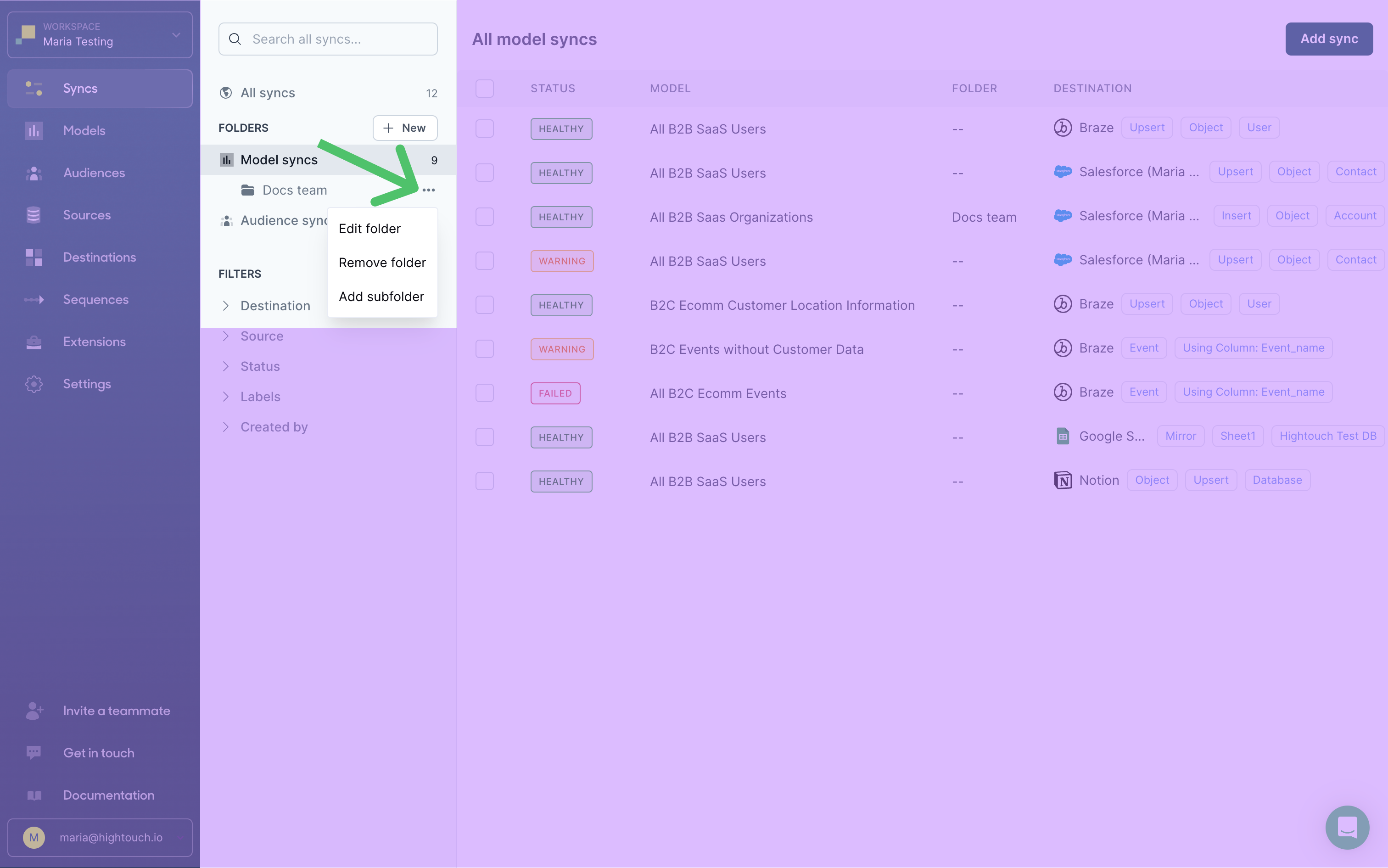Click the MODEL column header
Viewport: 1388px width, 868px height.
(670, 89)
